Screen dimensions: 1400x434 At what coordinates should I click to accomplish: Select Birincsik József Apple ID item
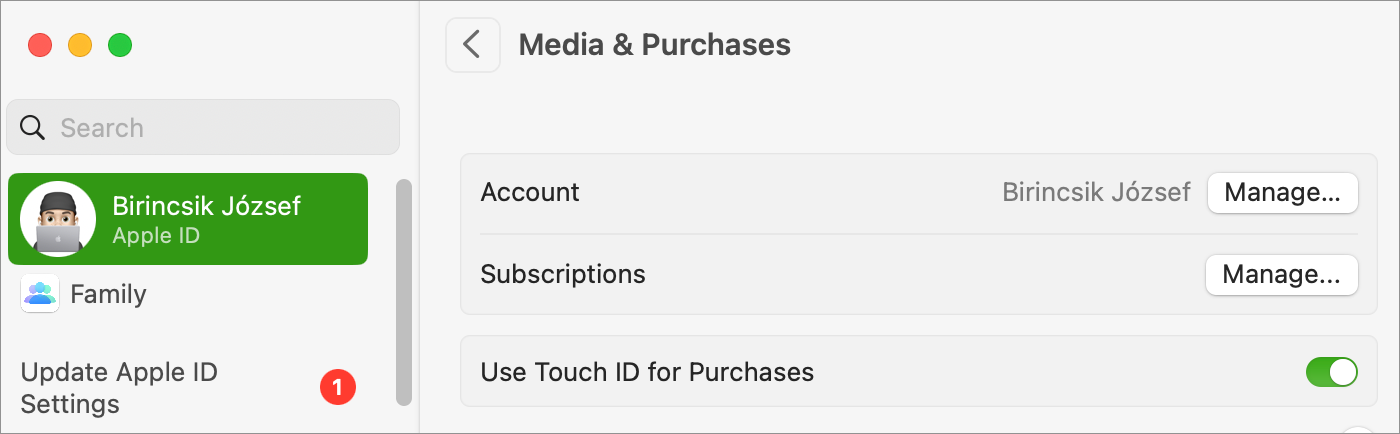click(x=188, y=219)
